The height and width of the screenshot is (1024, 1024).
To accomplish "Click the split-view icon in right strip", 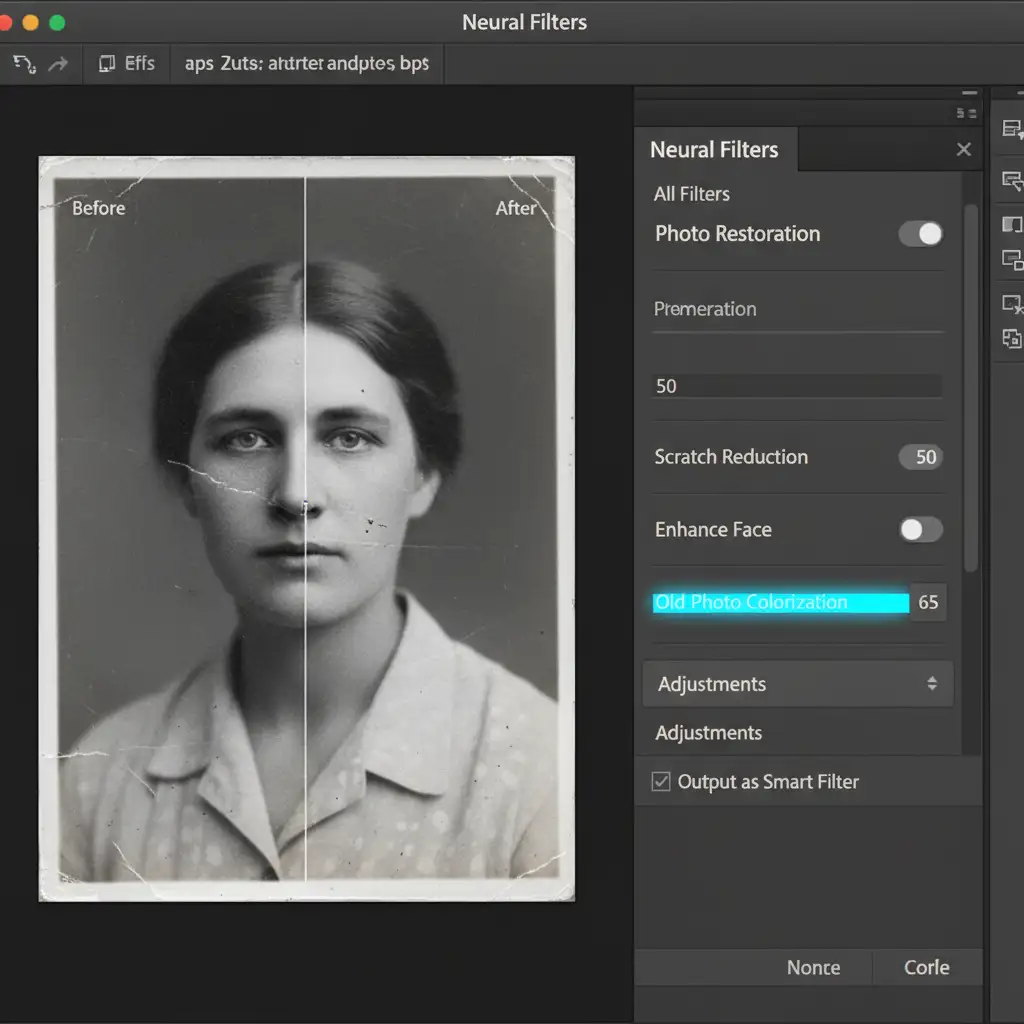I will tap(1012, 224).
